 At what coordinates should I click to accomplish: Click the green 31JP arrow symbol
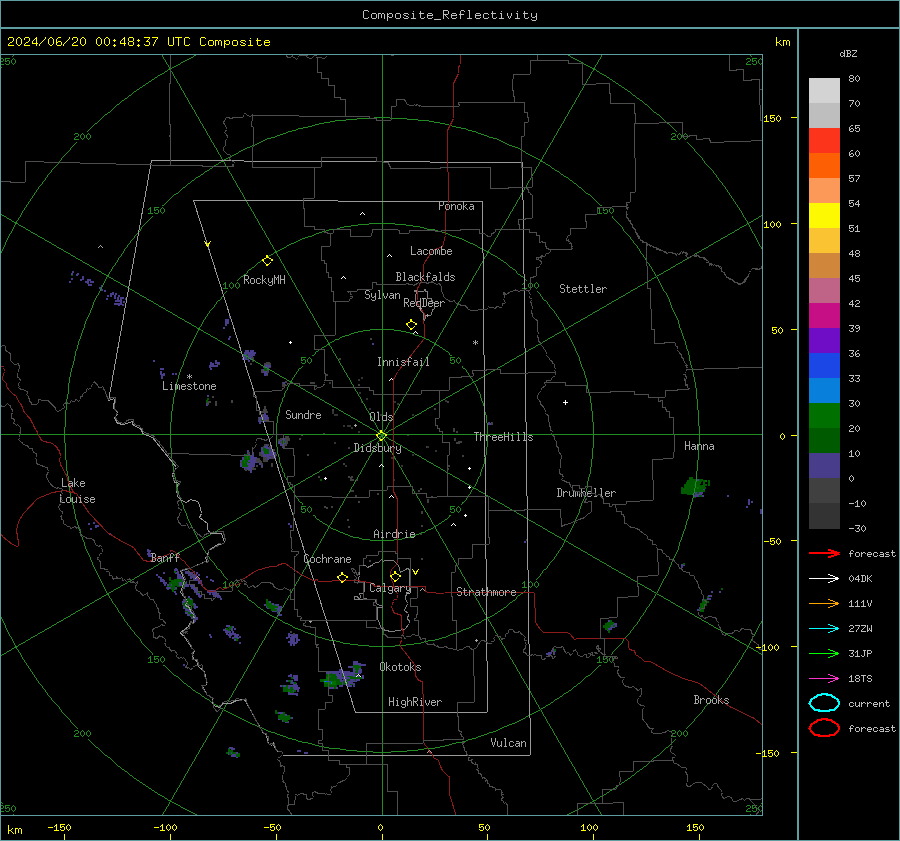tap(824, 653)
